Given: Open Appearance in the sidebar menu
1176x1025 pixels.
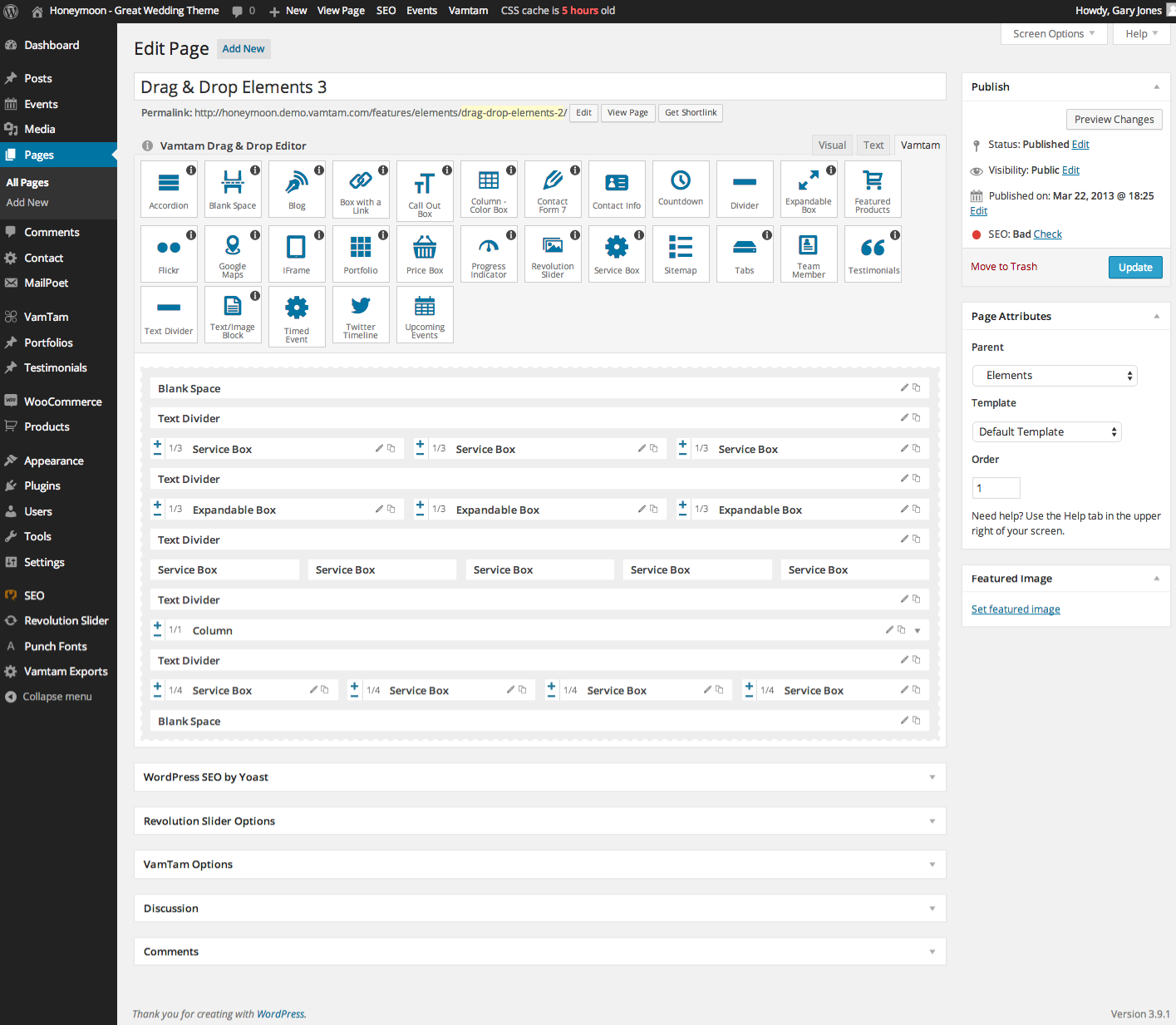Looking at the screenshot, I should tap(54, 461).
